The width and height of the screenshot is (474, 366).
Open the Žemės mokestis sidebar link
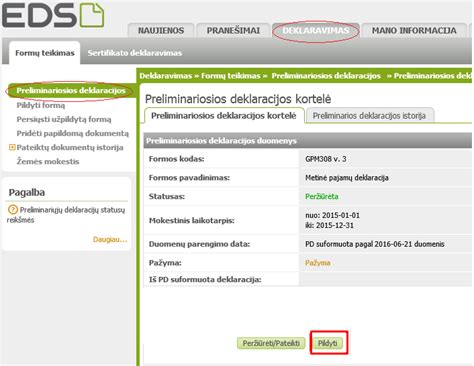point(48,161)
